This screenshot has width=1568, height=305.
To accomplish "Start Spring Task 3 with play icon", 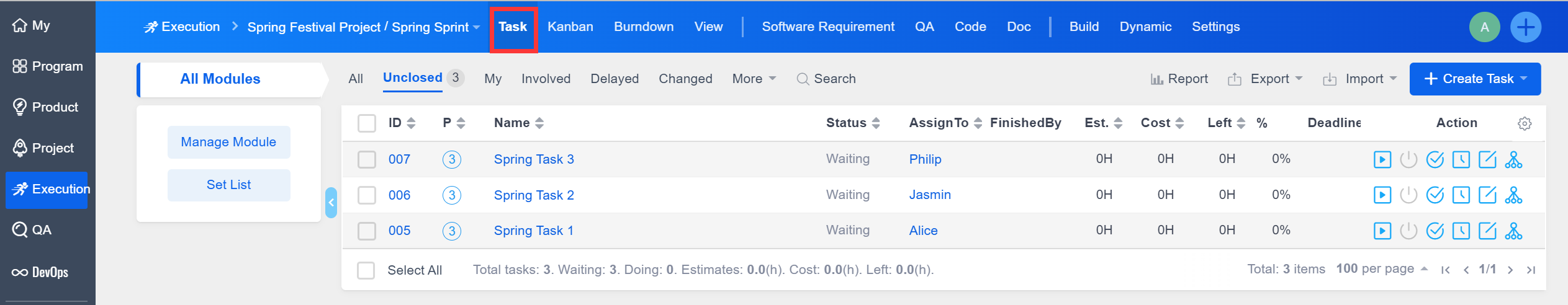I will 1382,160.
